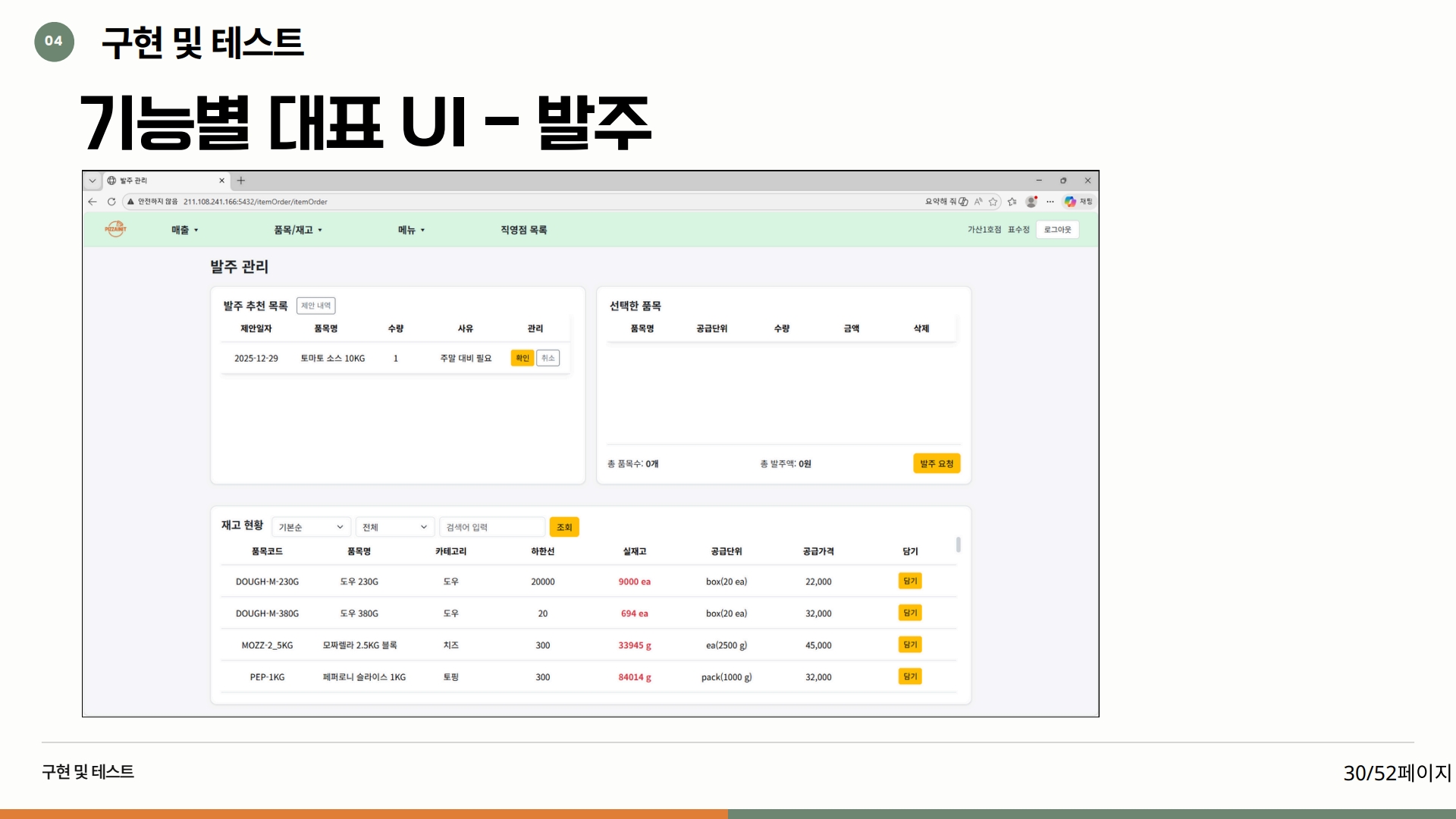Click 담기 for 도우 230G row
The image size is (1456, 819).
point(910,581)
